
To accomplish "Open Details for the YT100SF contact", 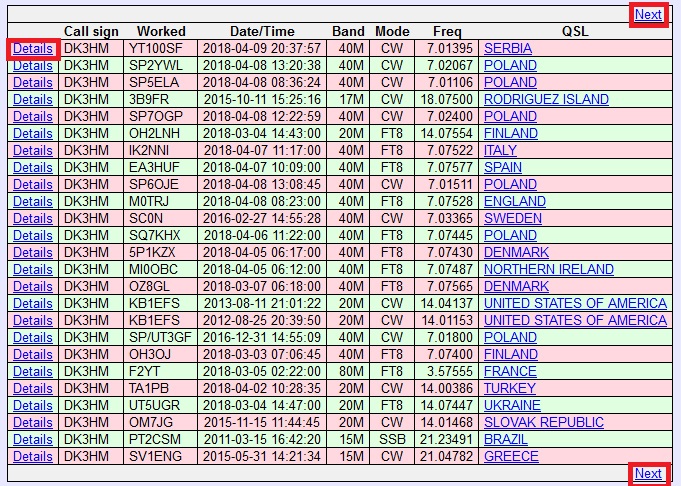I will click(33, 48).
